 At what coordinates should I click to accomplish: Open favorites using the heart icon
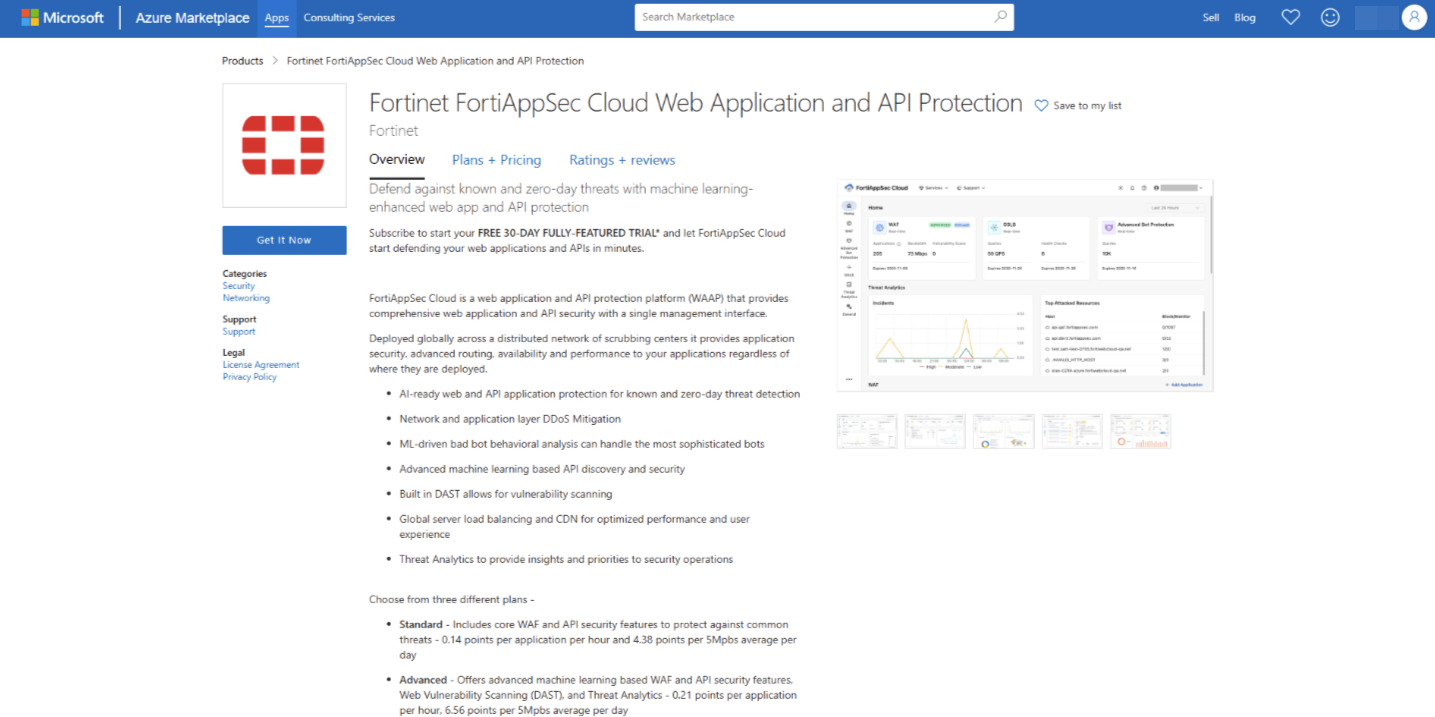1290,16
